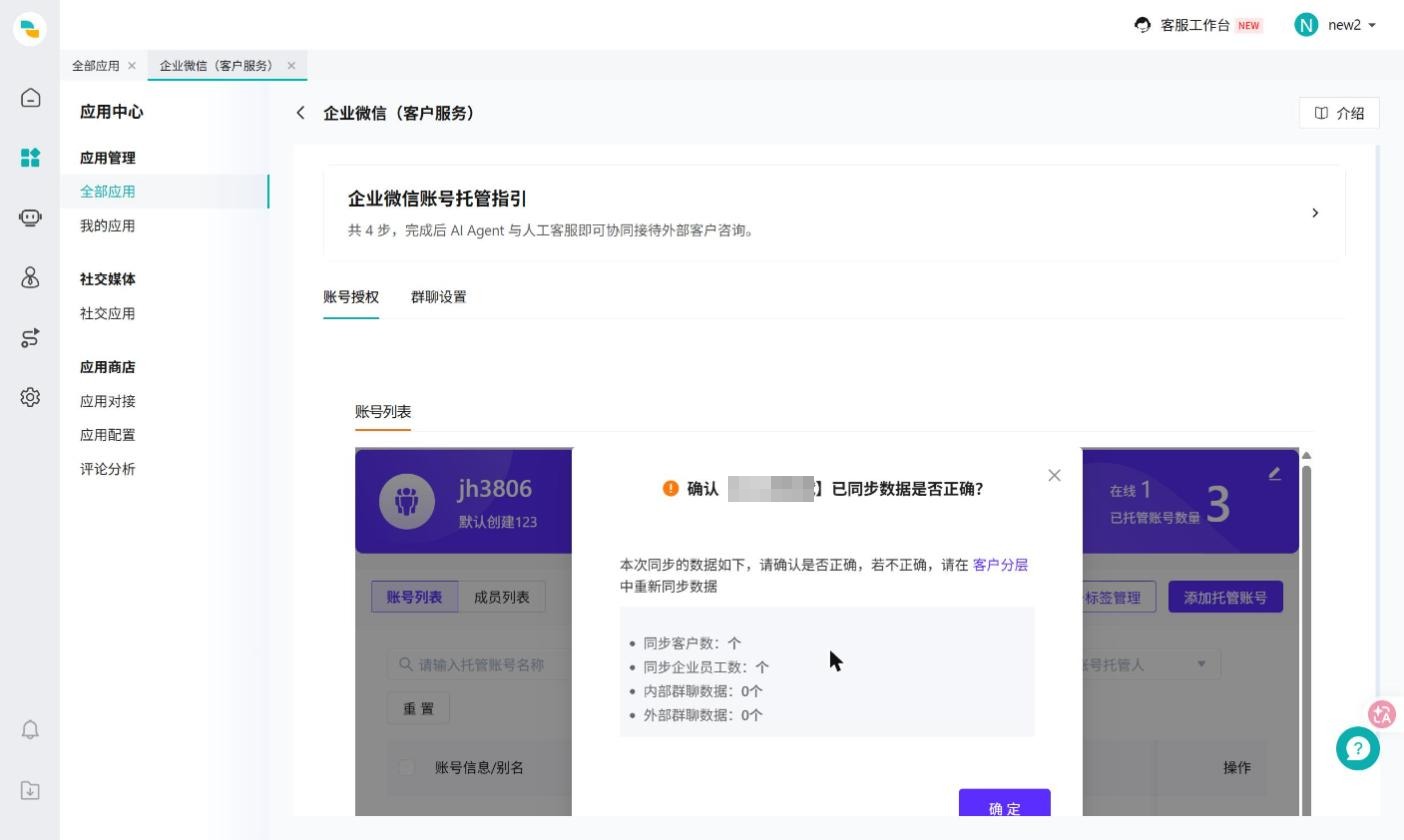Open 社交应用 in sidebar
Viewport: 1404px width, 840px height.
point(107,314)
